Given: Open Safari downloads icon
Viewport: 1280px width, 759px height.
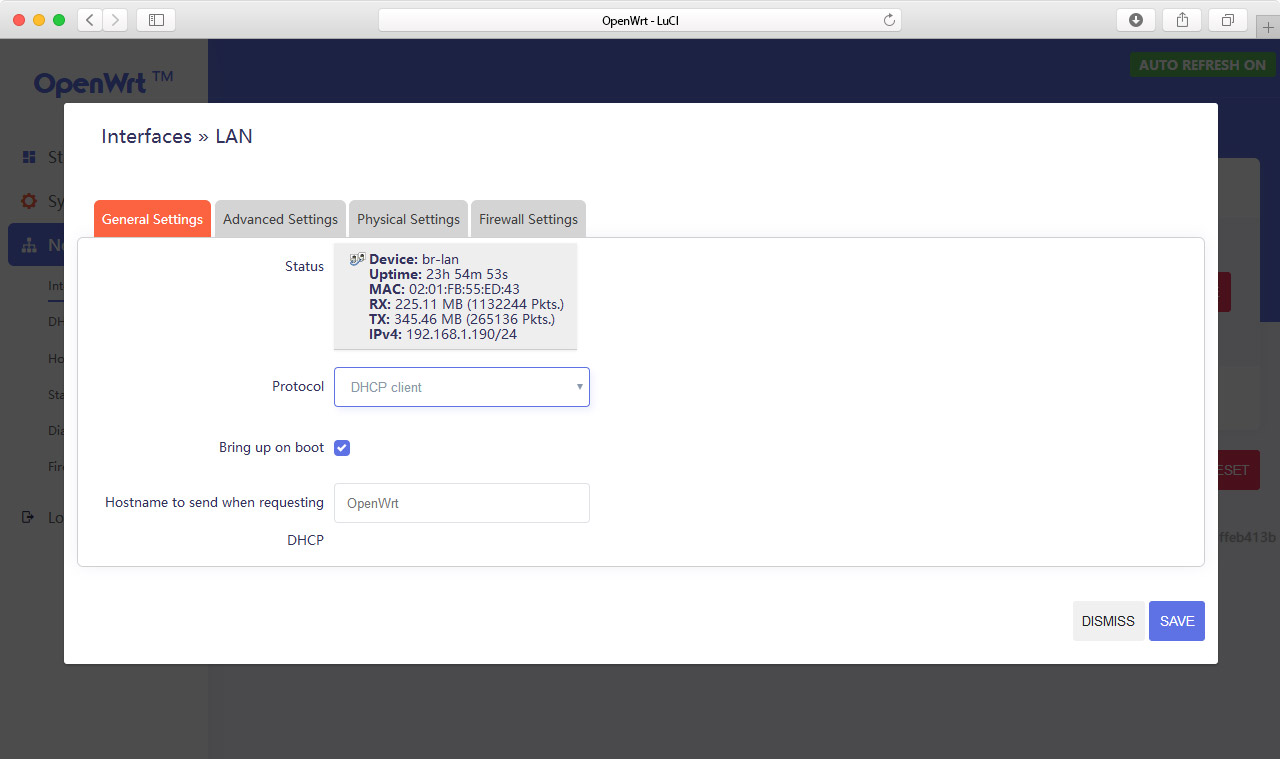Looking at the screenshot, I should pyautogui.click(x=1136, y=20).
